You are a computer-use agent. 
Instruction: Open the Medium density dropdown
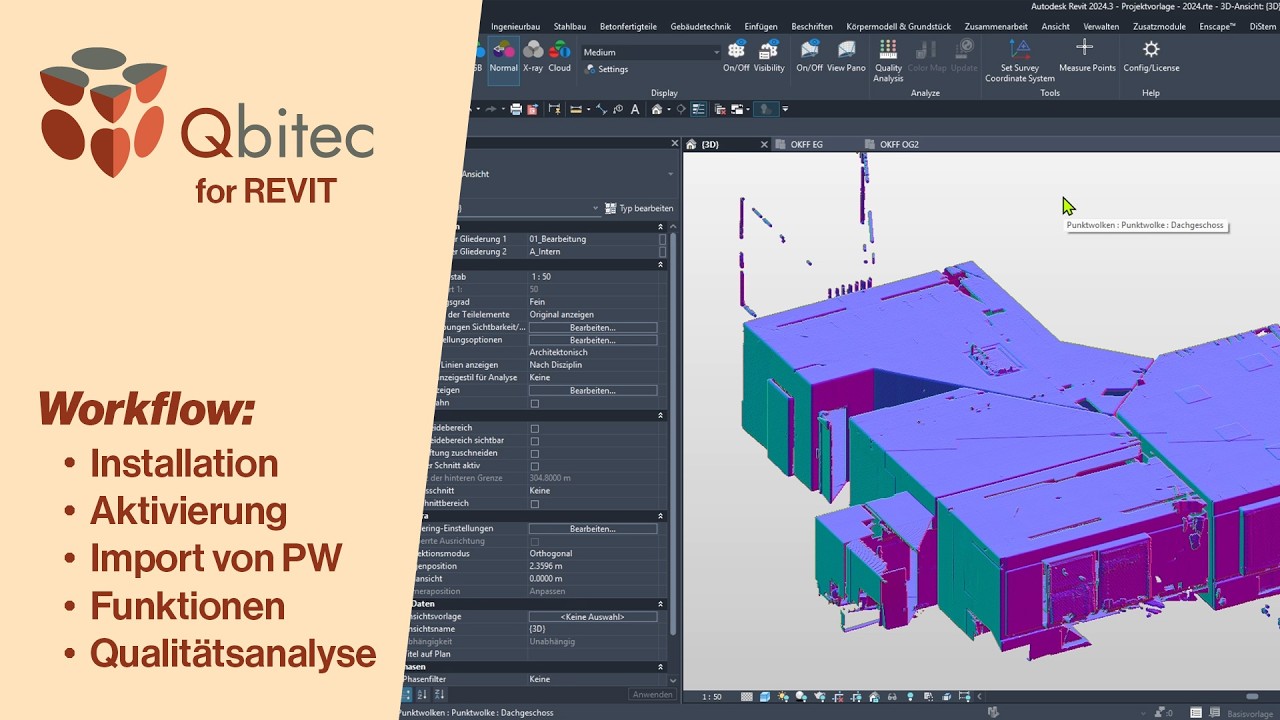[651, 52]
